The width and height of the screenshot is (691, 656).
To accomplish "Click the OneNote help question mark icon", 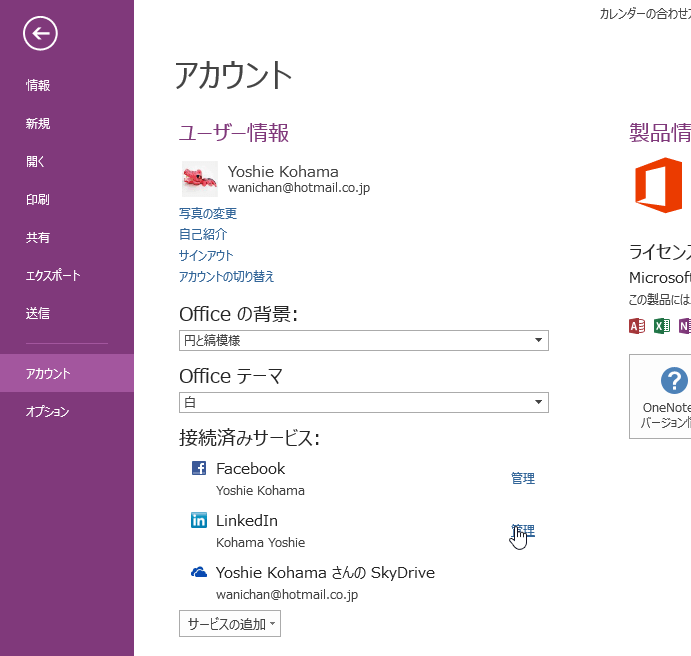I will click(674, 380).
